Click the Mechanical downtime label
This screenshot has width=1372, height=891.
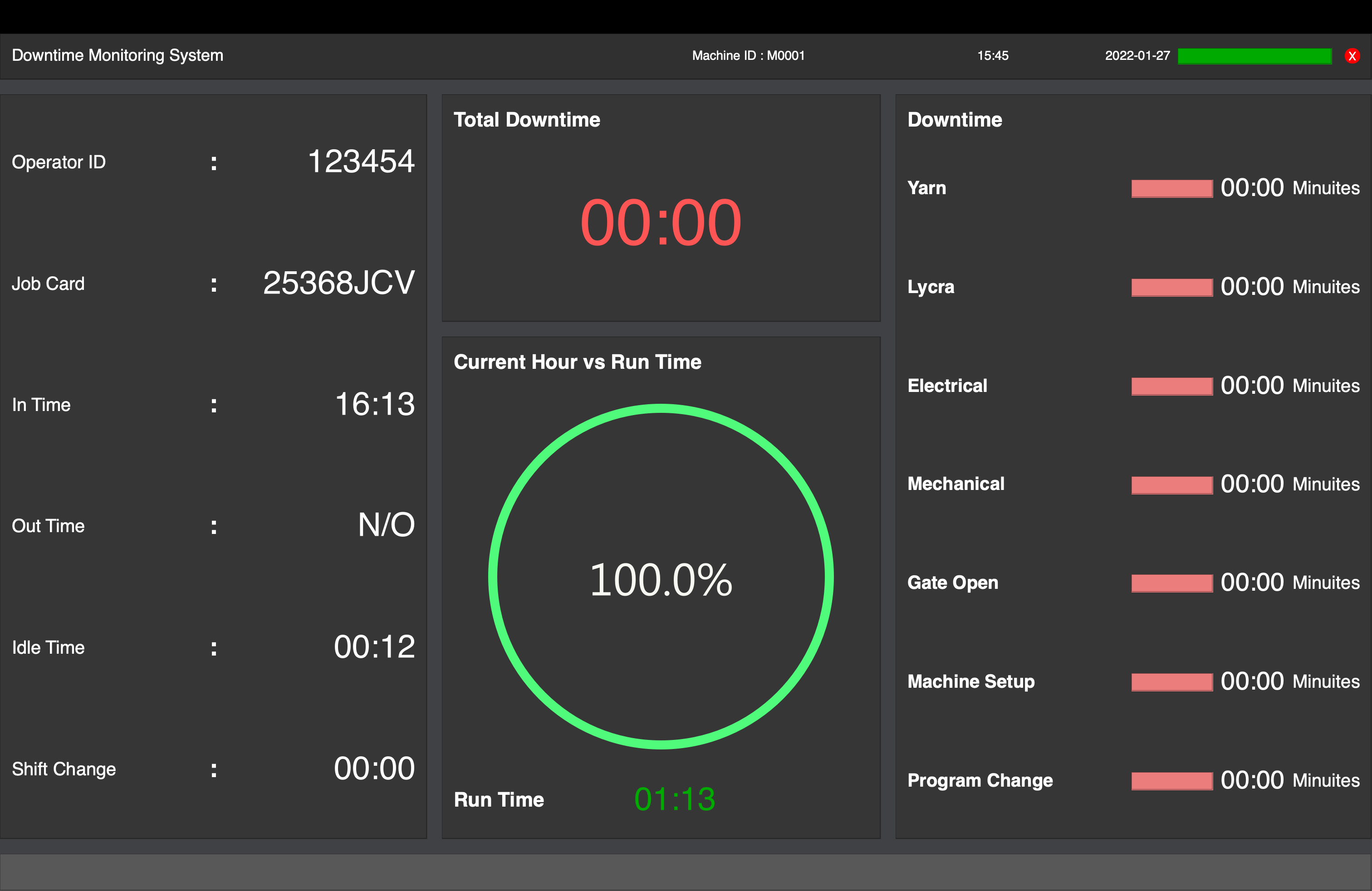point(956,484)
